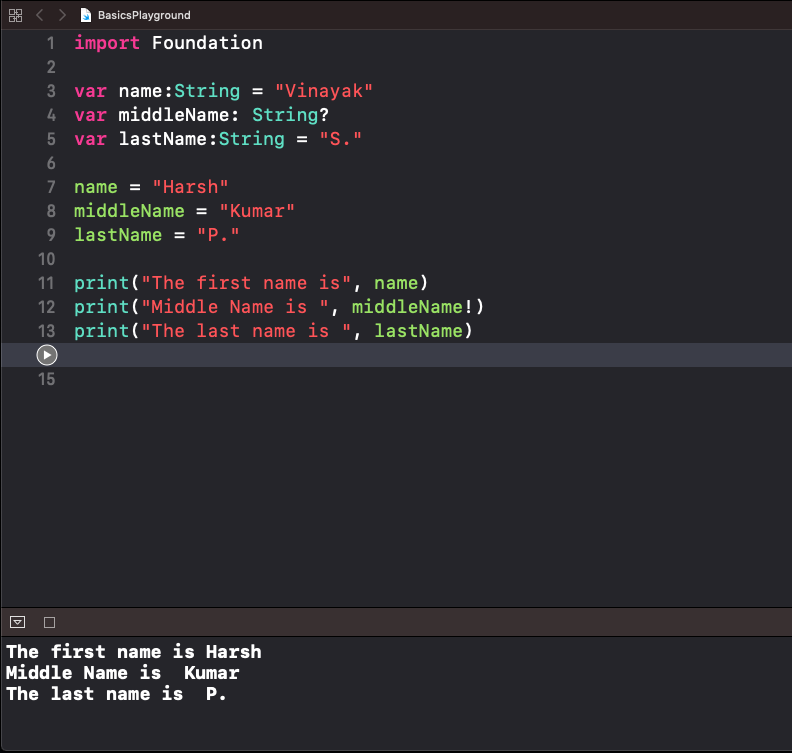Click line number 15 in the gutter
792x753 pixels.
click(45, 379)
